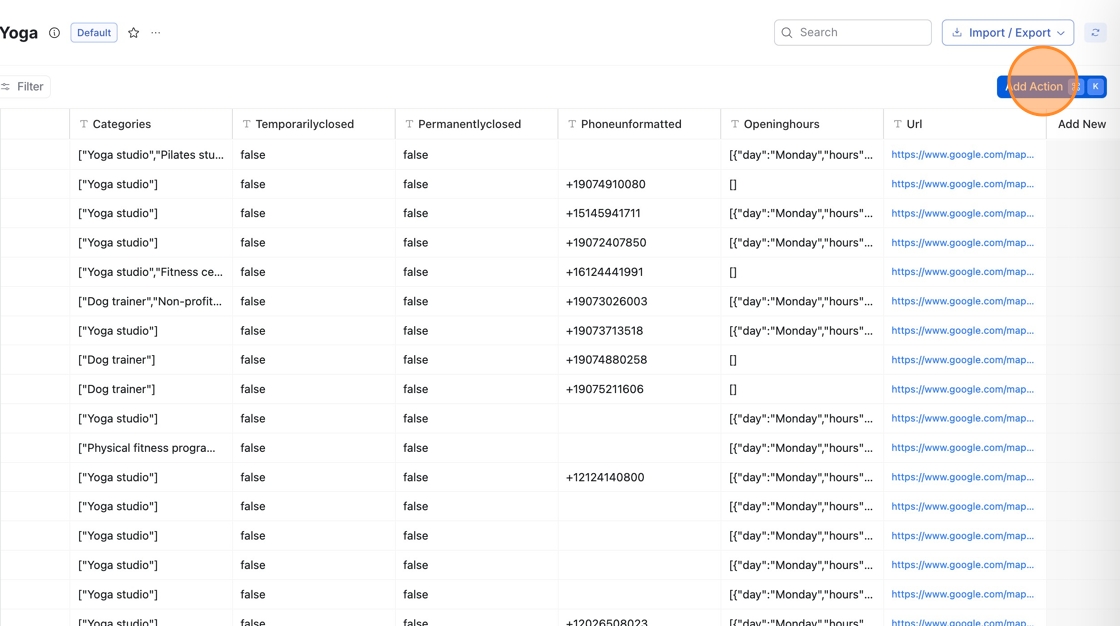Screen dimensions: 1120x626
Task: Select phone cell +12124140800
Action: click(639, 477)
